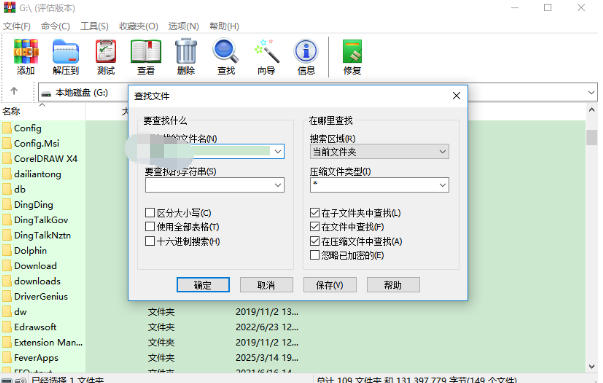Select the DingTalkGov folder icon

[7, 220]
